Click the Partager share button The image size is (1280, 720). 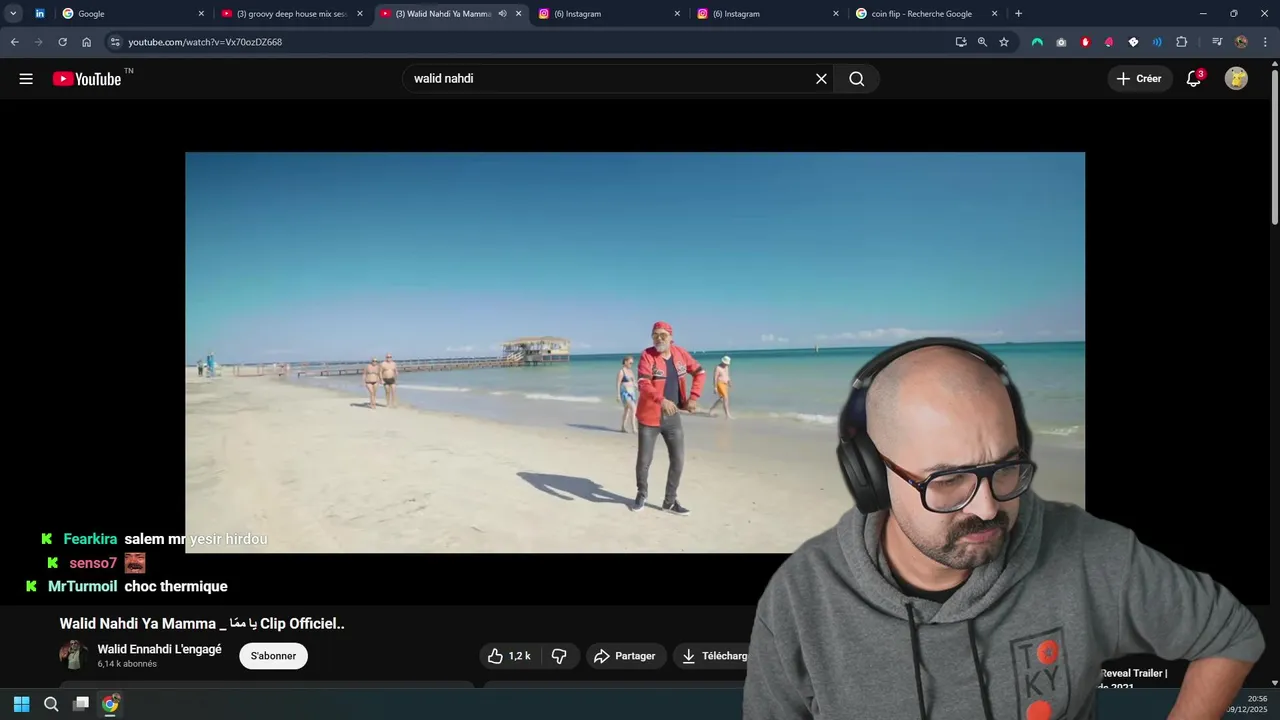(x=624, y=656)
